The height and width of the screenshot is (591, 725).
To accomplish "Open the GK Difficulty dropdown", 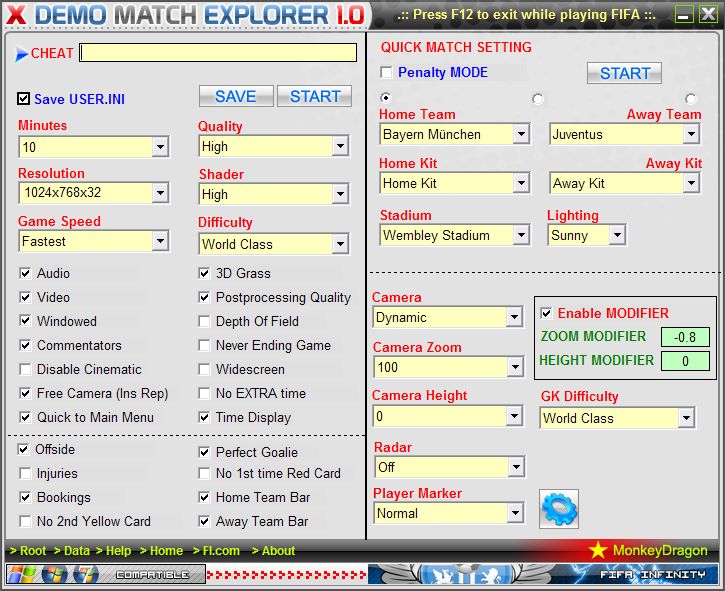I will coord(686,418).
